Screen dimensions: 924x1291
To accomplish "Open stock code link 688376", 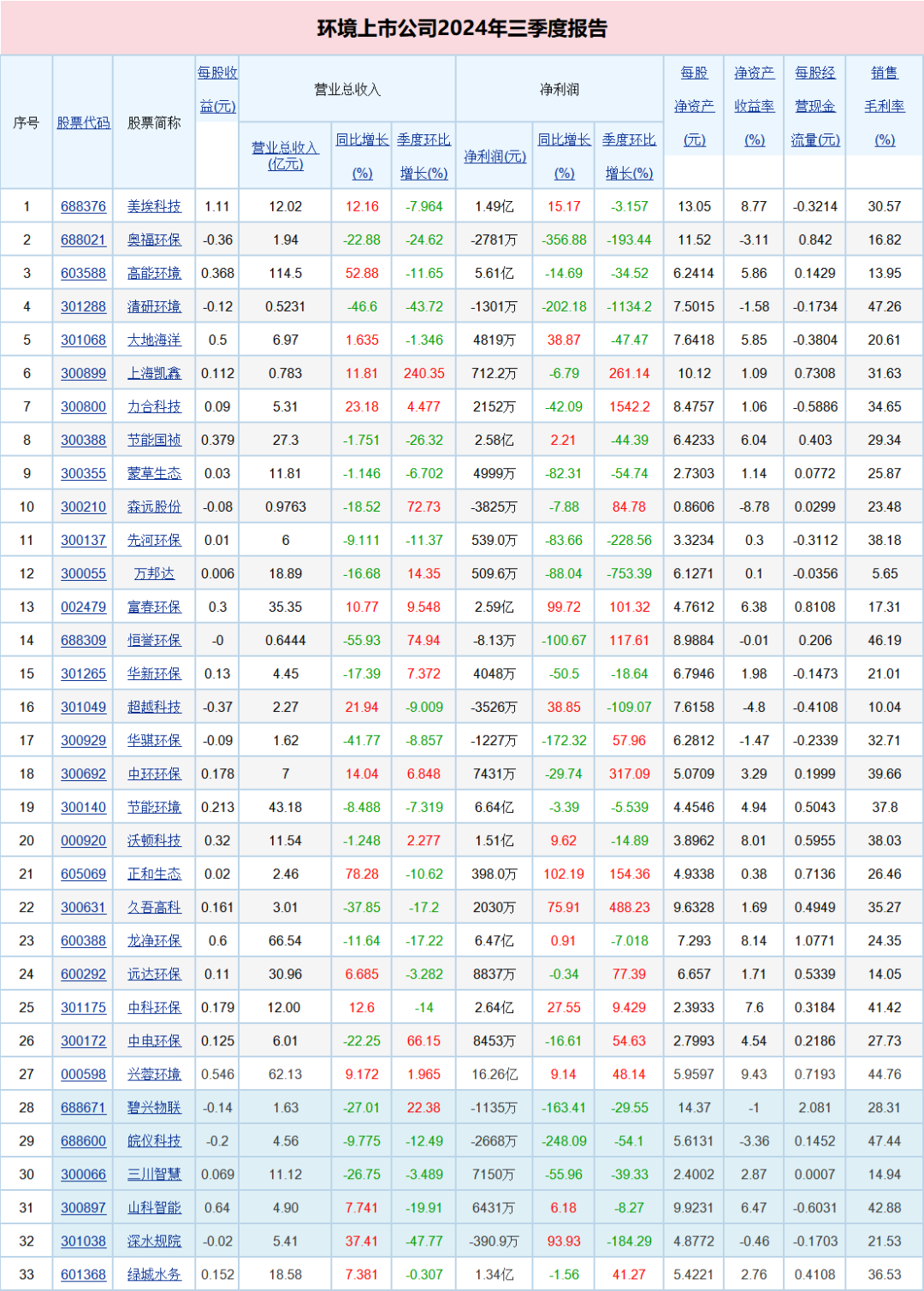I will [83, 206].
